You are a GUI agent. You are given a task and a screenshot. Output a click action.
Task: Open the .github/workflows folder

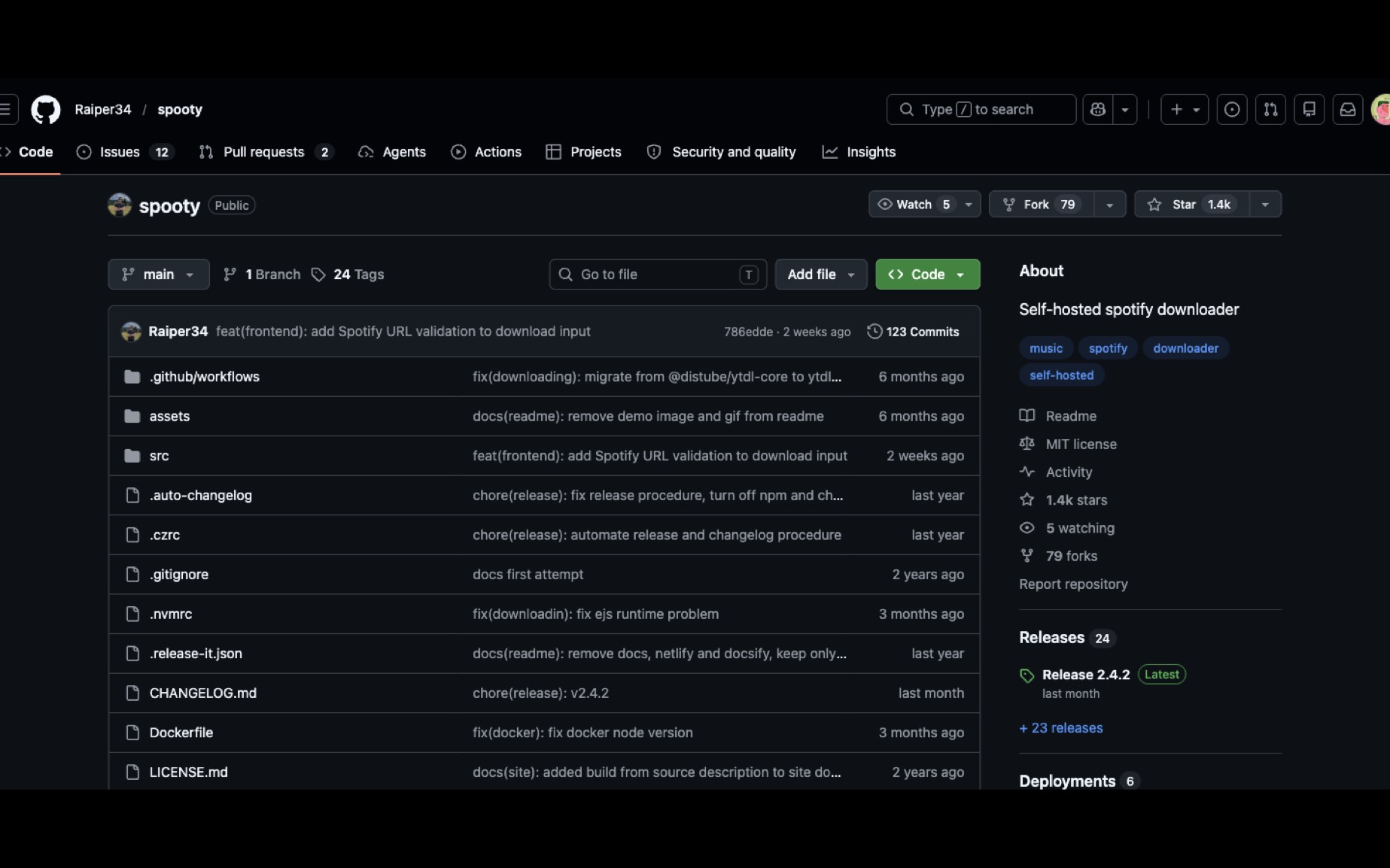pos(204,377)
